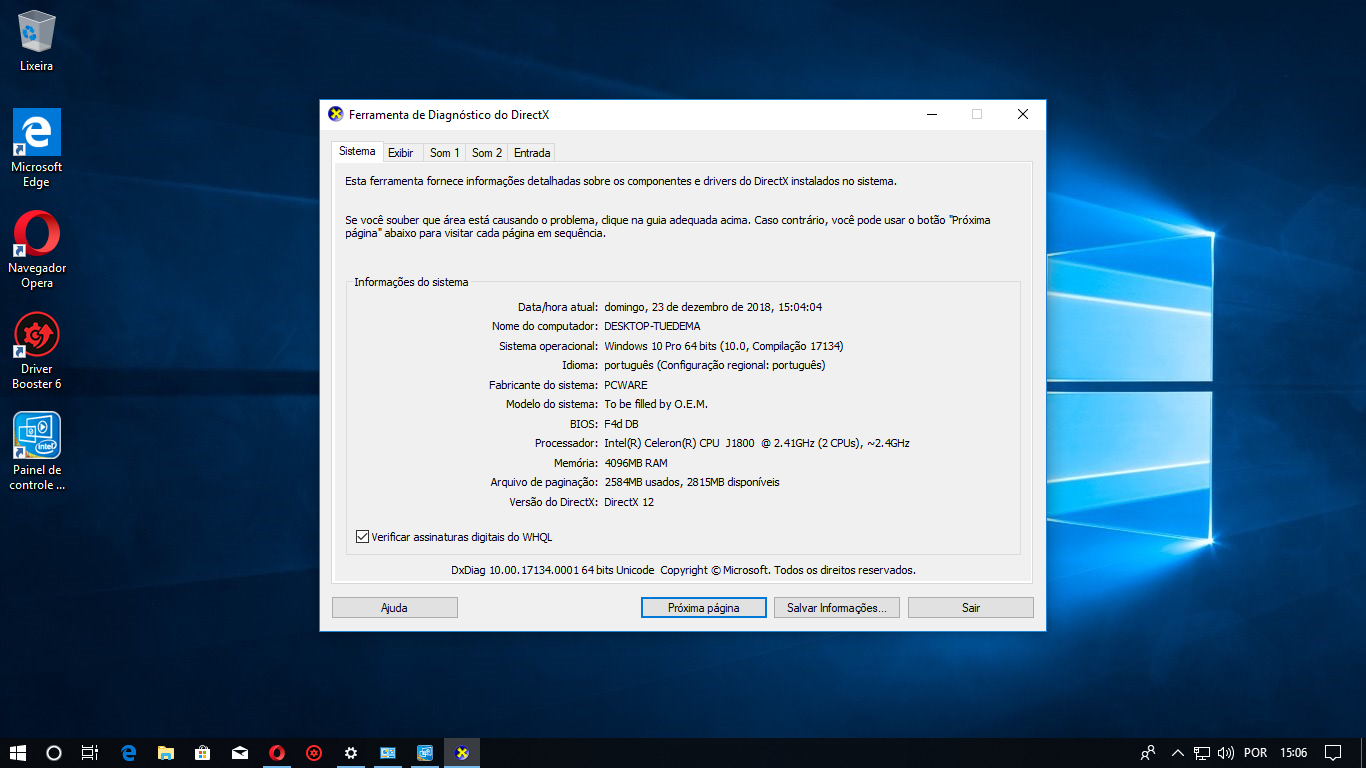1366x768 pixels.
Task: Open File Explorer from the taskbar
Action: [165, 753]
